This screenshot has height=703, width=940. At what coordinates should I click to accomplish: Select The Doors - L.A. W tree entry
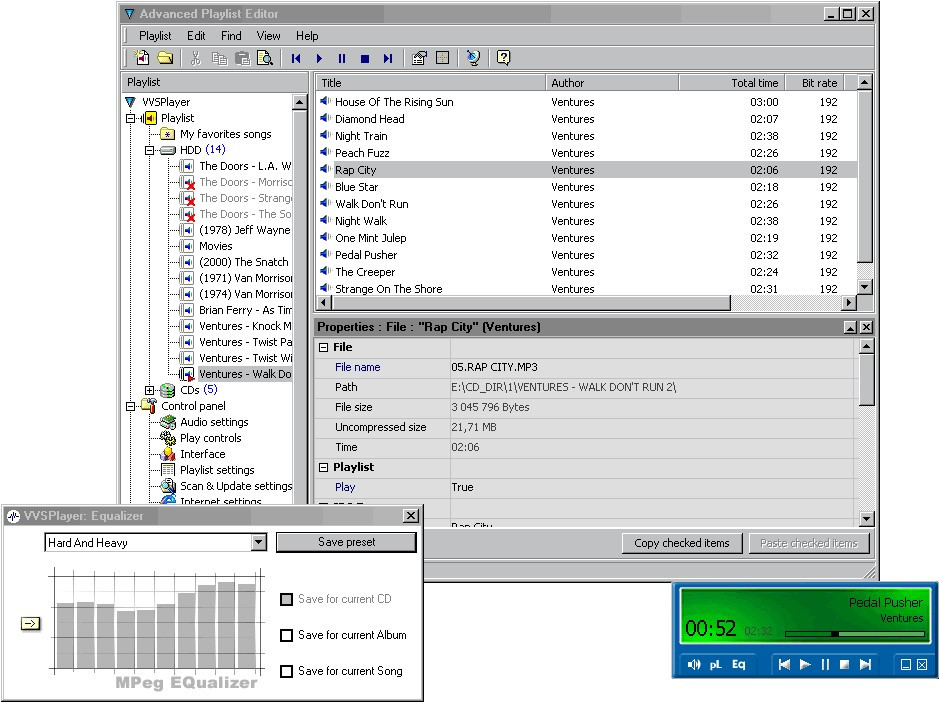[x=245, y=166]
